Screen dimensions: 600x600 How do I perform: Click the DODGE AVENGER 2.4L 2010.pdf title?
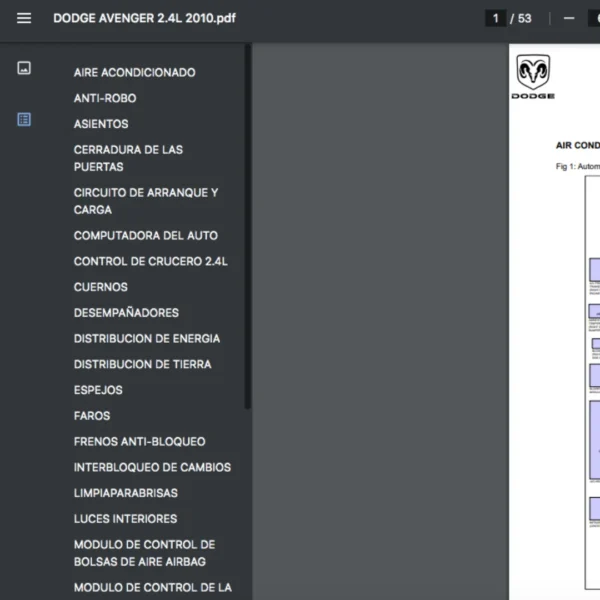coord(144,18)
